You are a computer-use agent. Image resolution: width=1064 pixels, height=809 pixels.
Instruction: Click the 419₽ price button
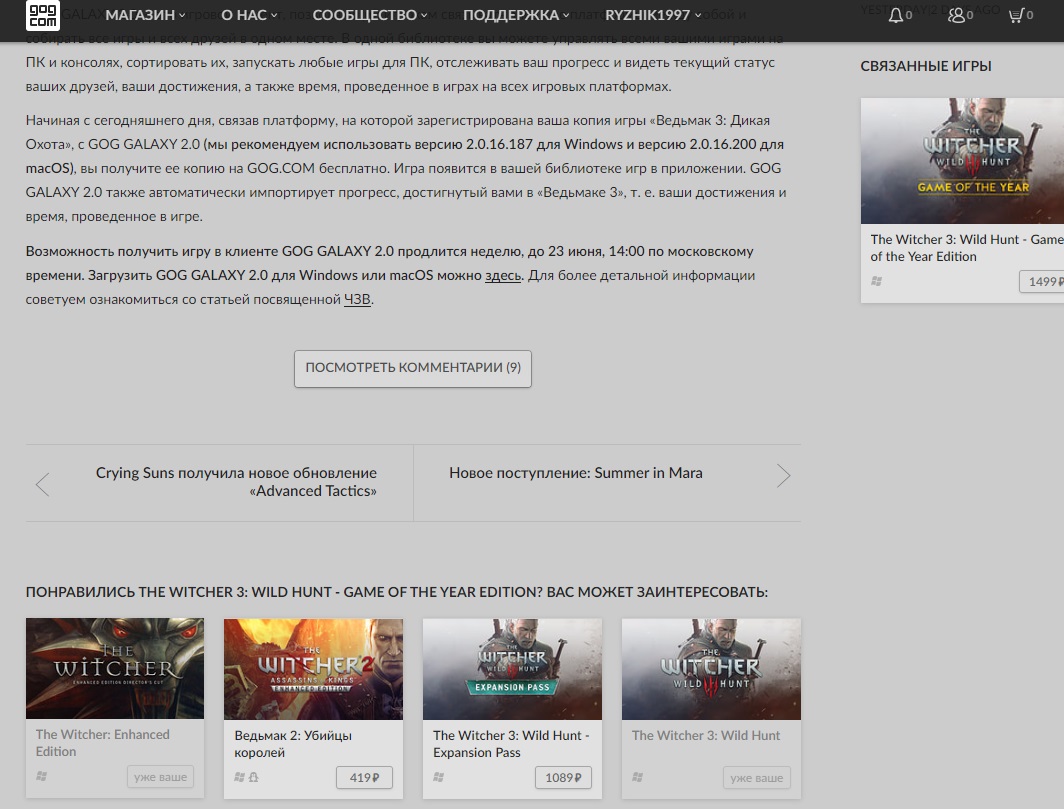click(x=364, y=778)
